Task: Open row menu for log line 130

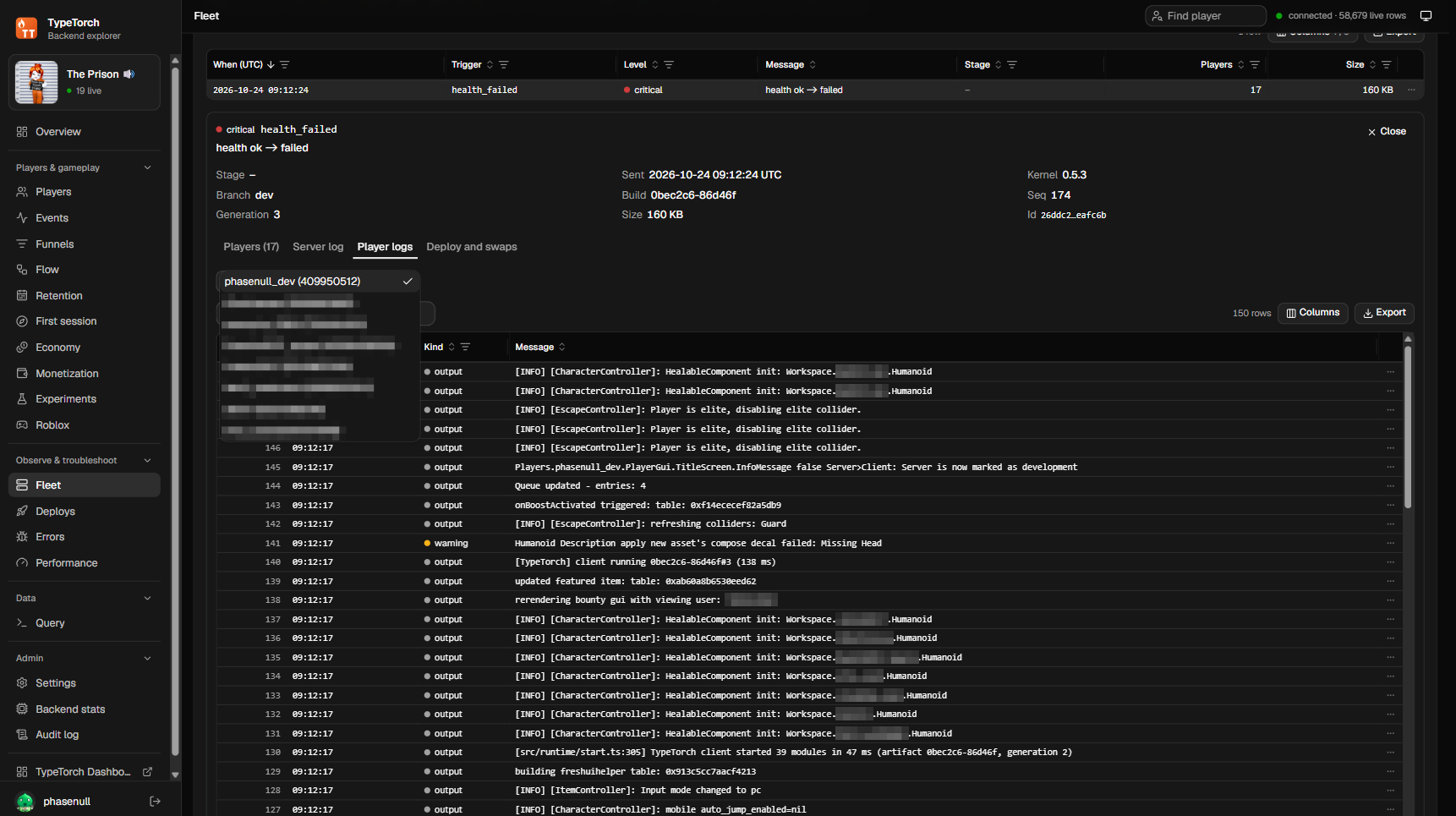Action: click(1390, 753)
